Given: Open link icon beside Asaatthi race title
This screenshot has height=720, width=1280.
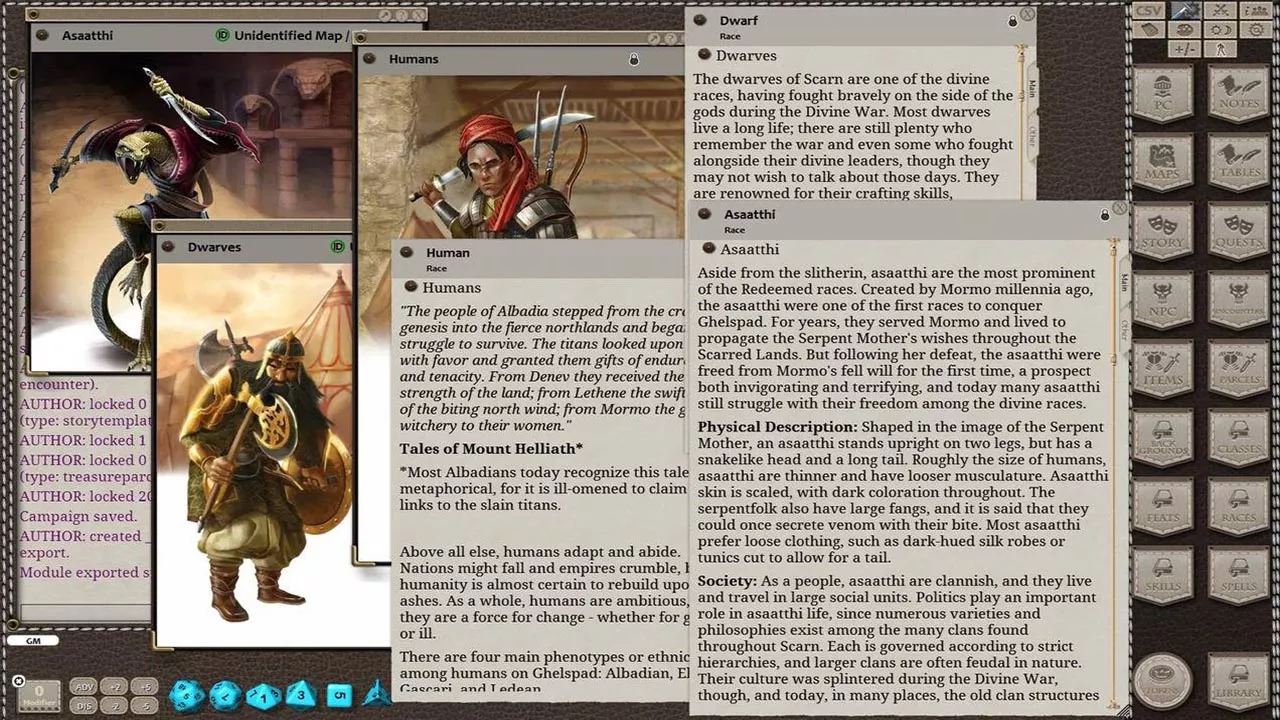Looking at the screenshot, I should click(x=704, y=214).
